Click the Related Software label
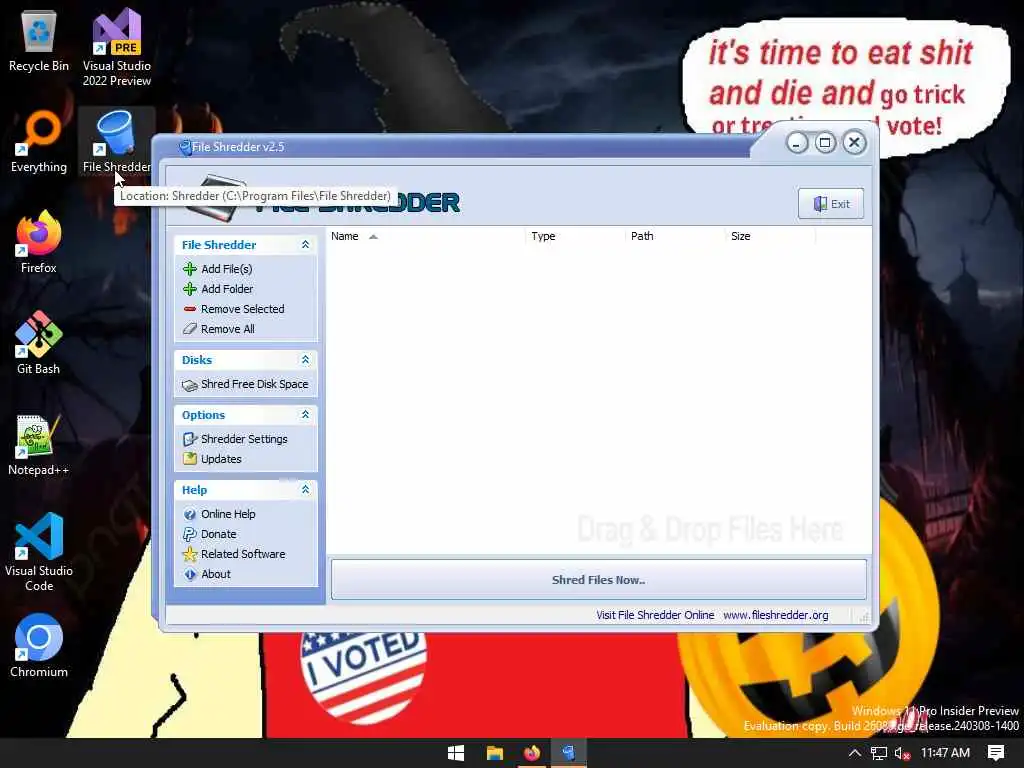 243,554
